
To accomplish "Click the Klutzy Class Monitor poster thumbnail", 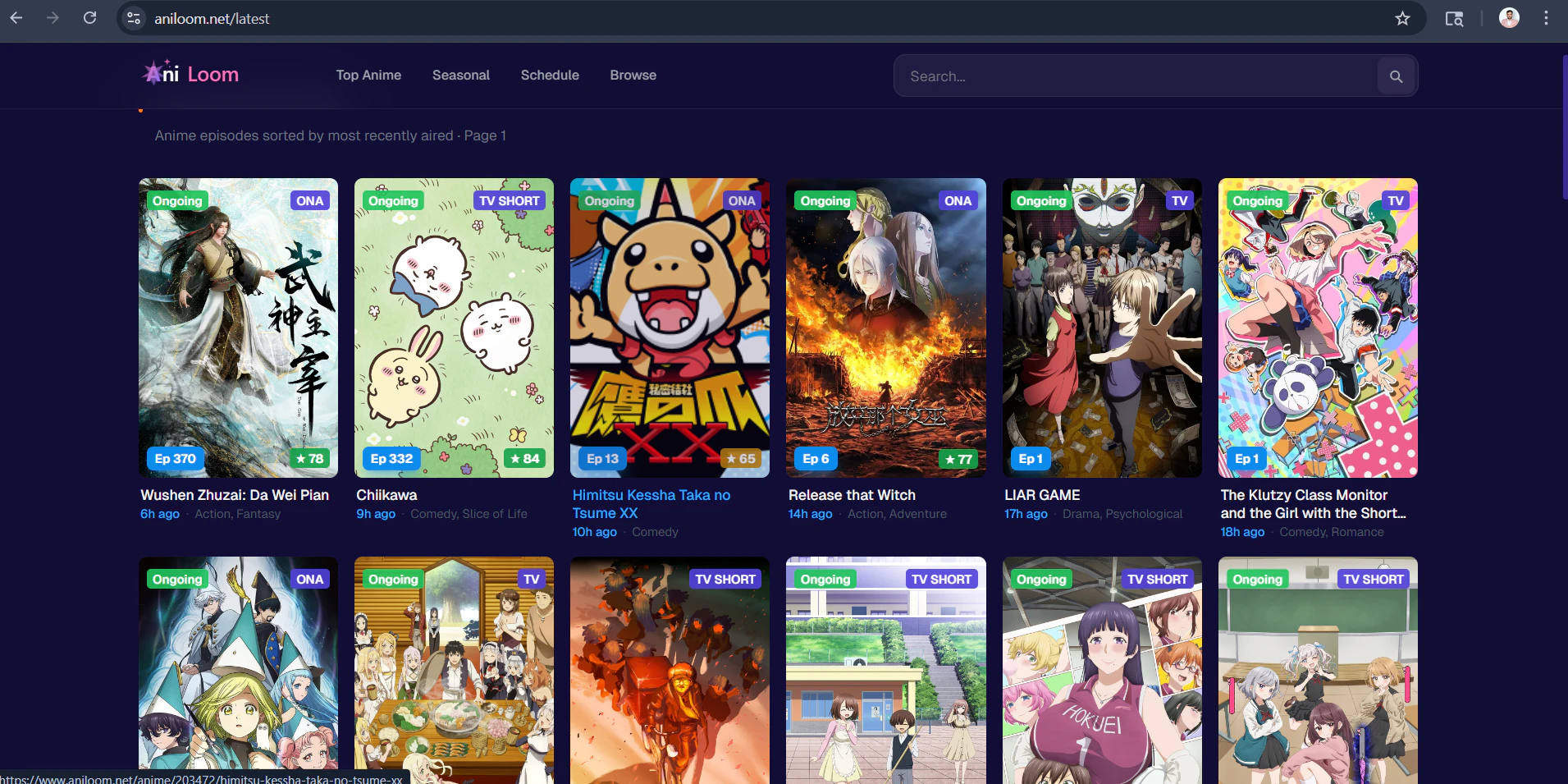I will tap(1318, 328).
